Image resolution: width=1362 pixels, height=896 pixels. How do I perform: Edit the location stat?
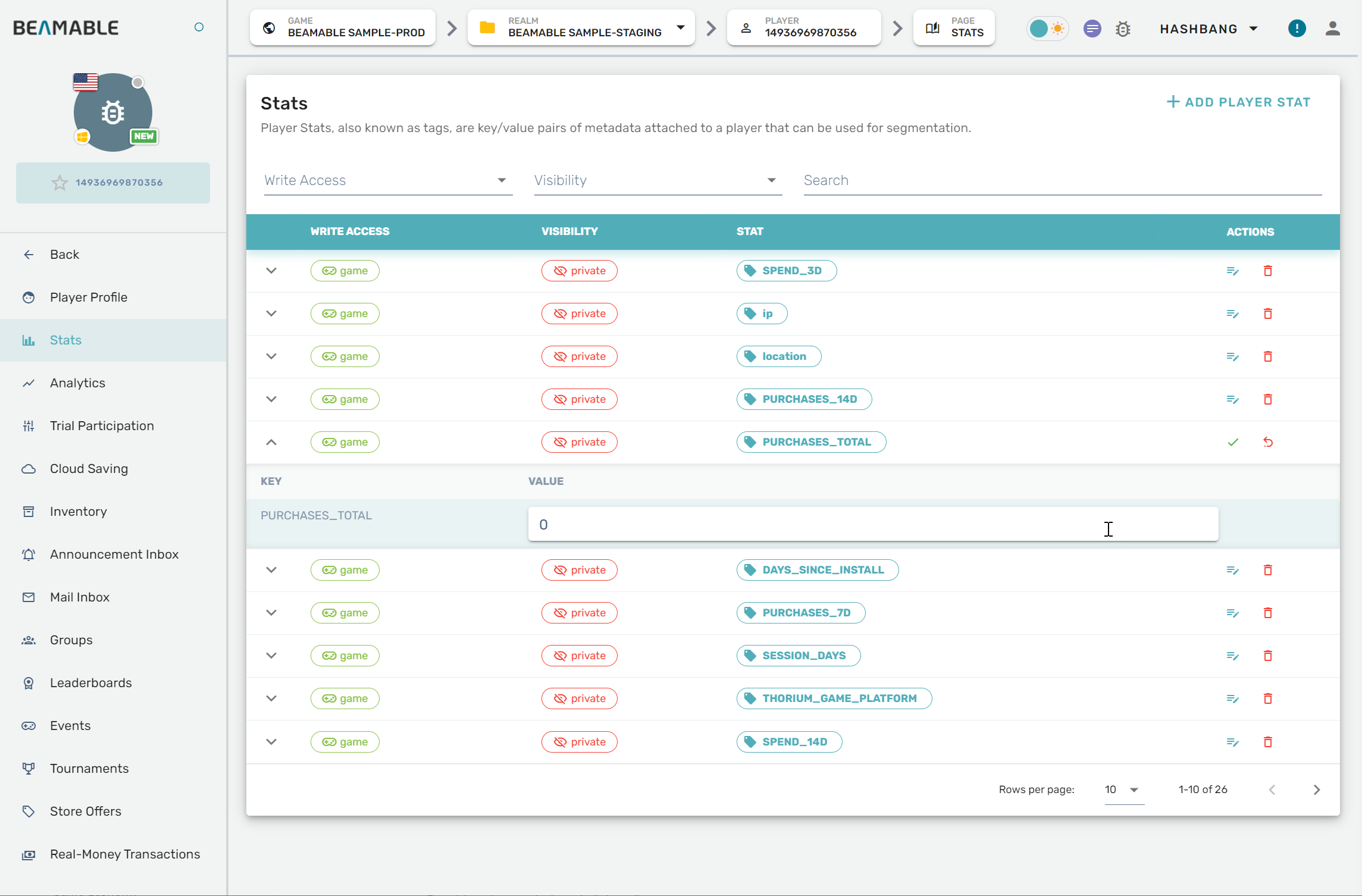1233,356
